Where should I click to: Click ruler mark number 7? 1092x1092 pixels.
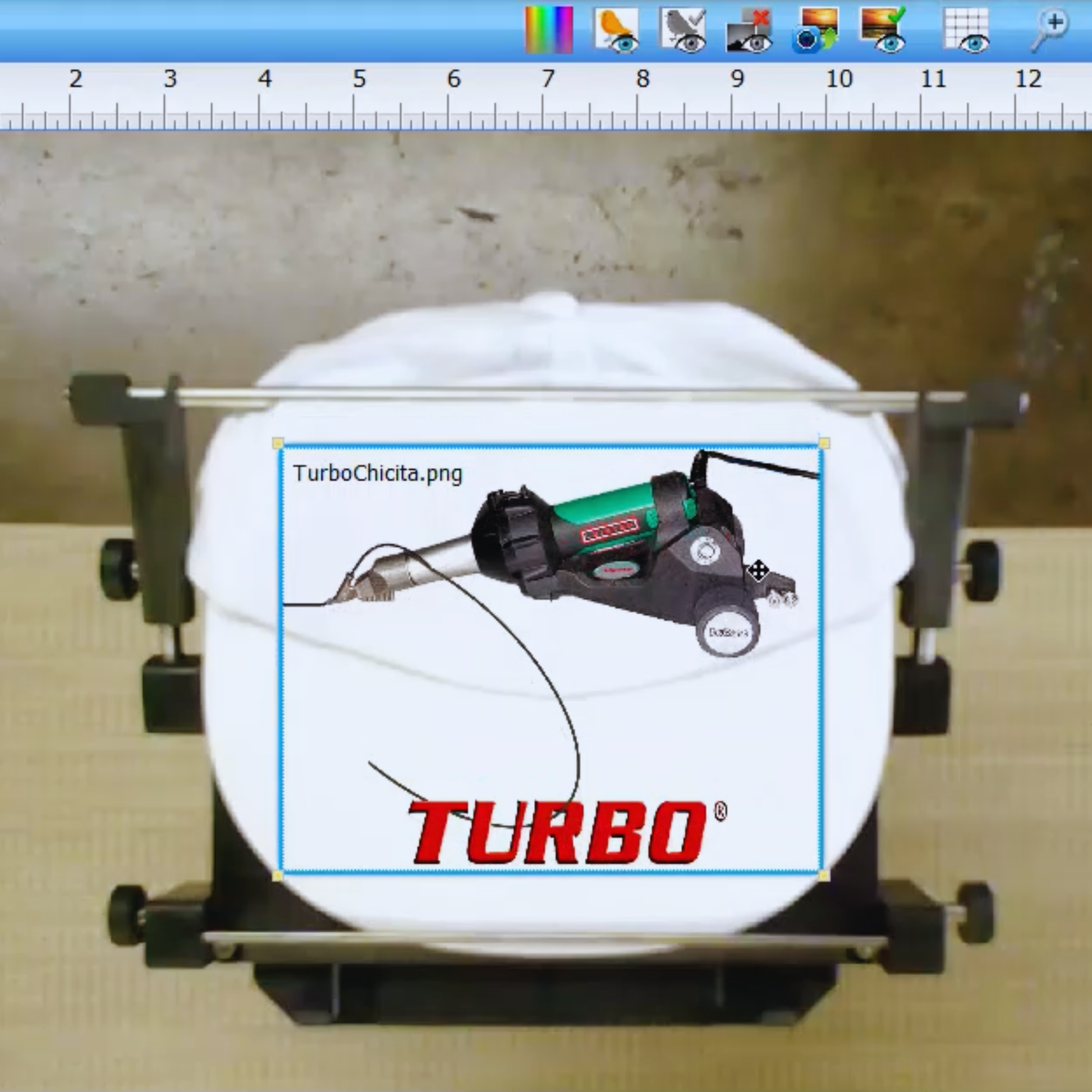[547, 79]
